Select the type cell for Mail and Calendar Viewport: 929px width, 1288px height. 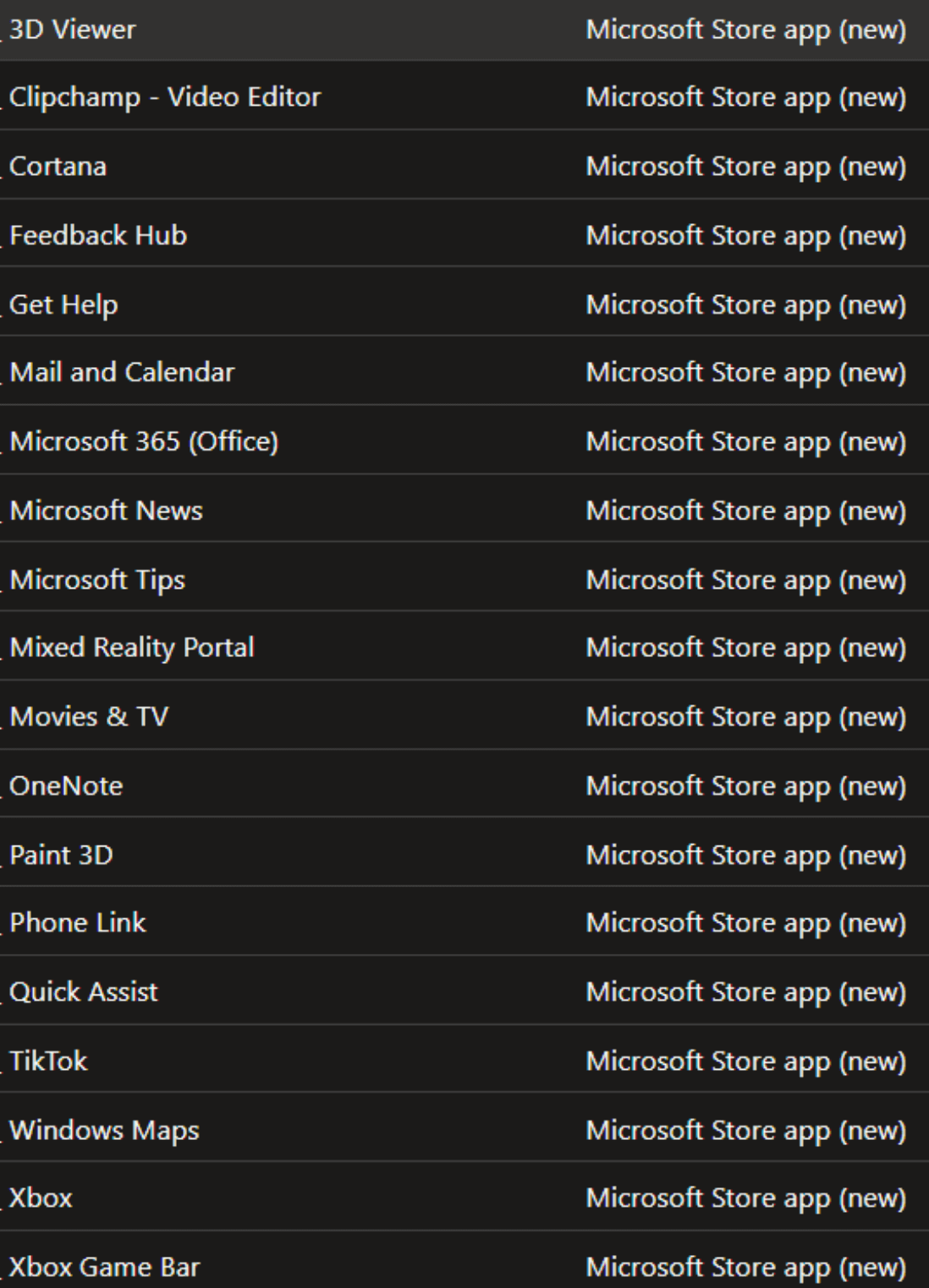pos(746,373)
